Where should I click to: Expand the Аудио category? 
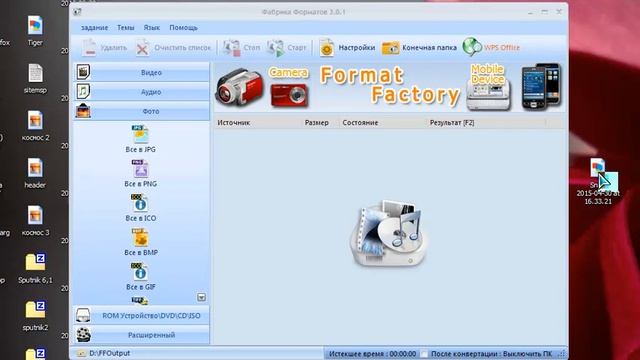coord(141,92)
